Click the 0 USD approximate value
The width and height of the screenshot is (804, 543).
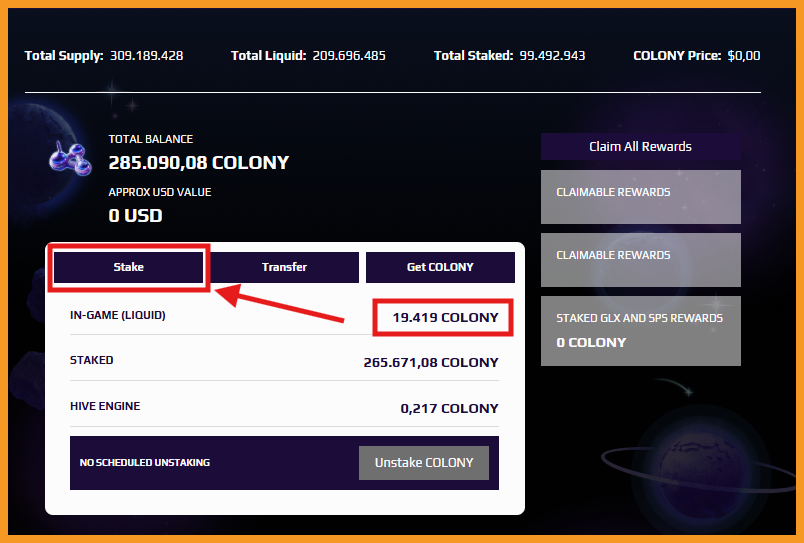pos(135,215)
